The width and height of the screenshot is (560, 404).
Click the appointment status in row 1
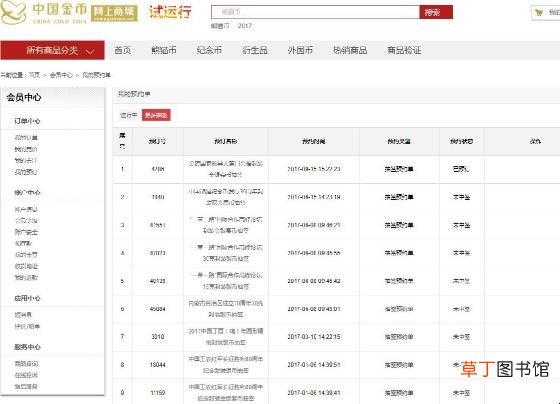461,169
